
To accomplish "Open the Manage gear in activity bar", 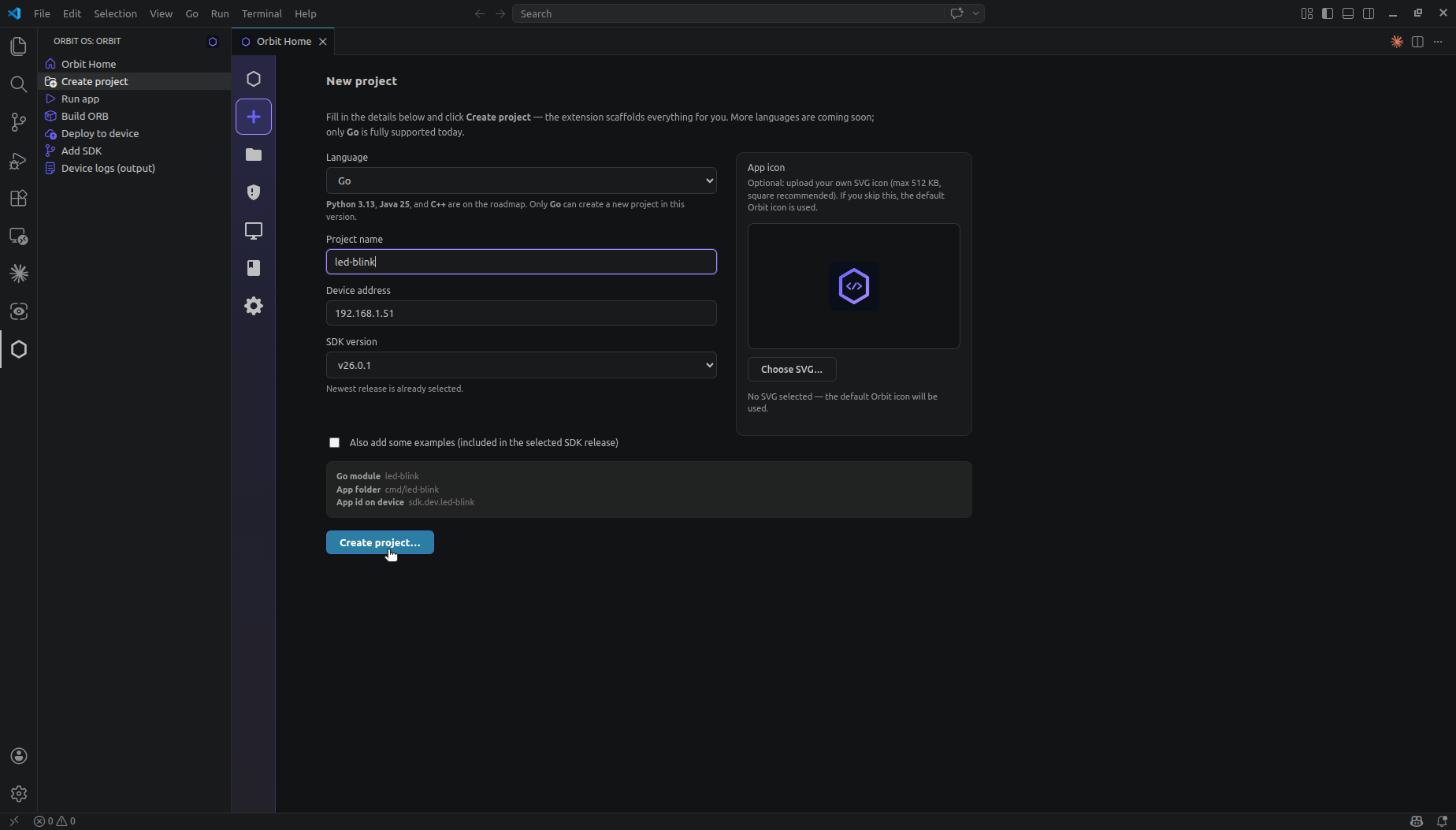I will (19, 794).
